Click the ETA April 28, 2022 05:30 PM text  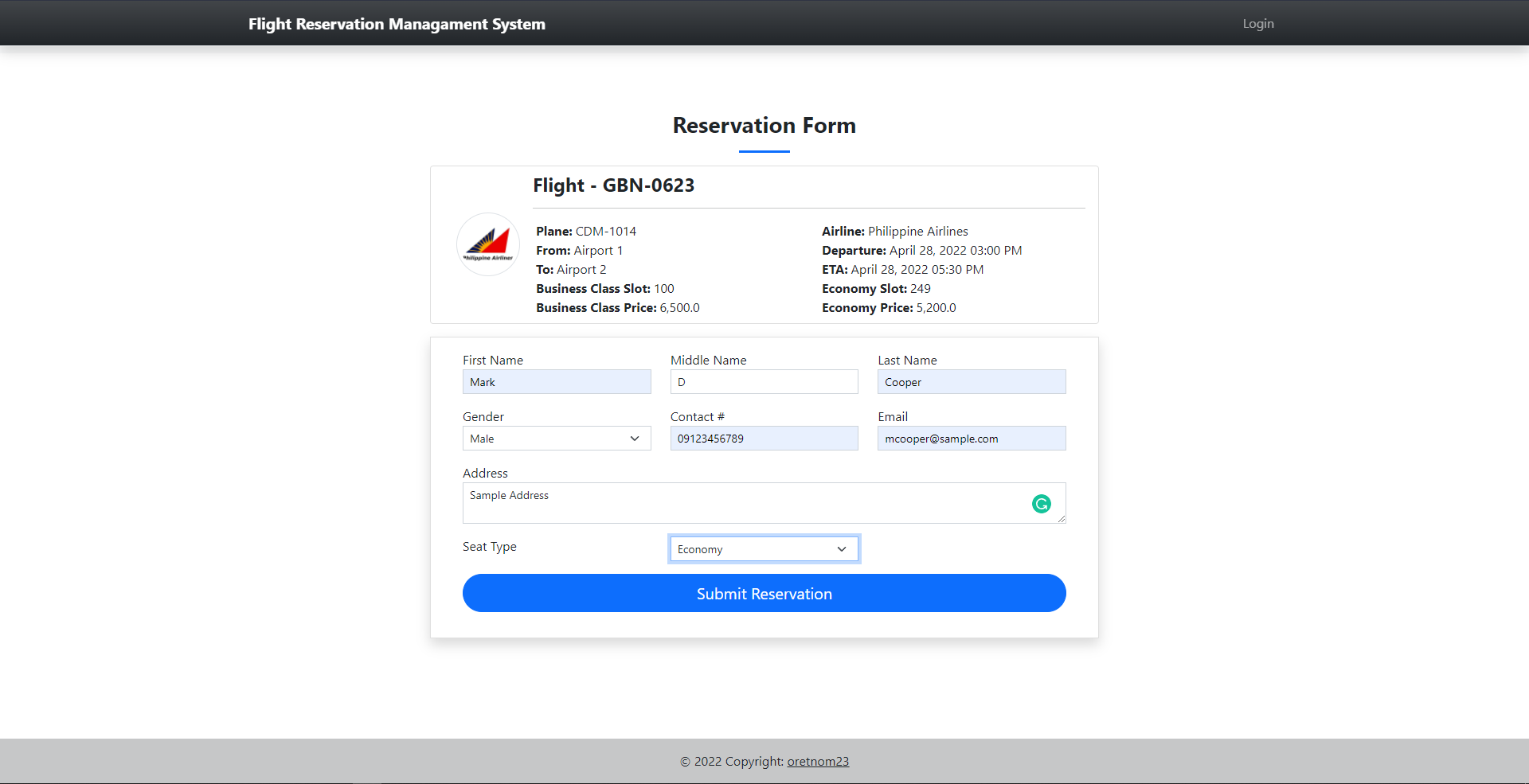tap(903, 270)
